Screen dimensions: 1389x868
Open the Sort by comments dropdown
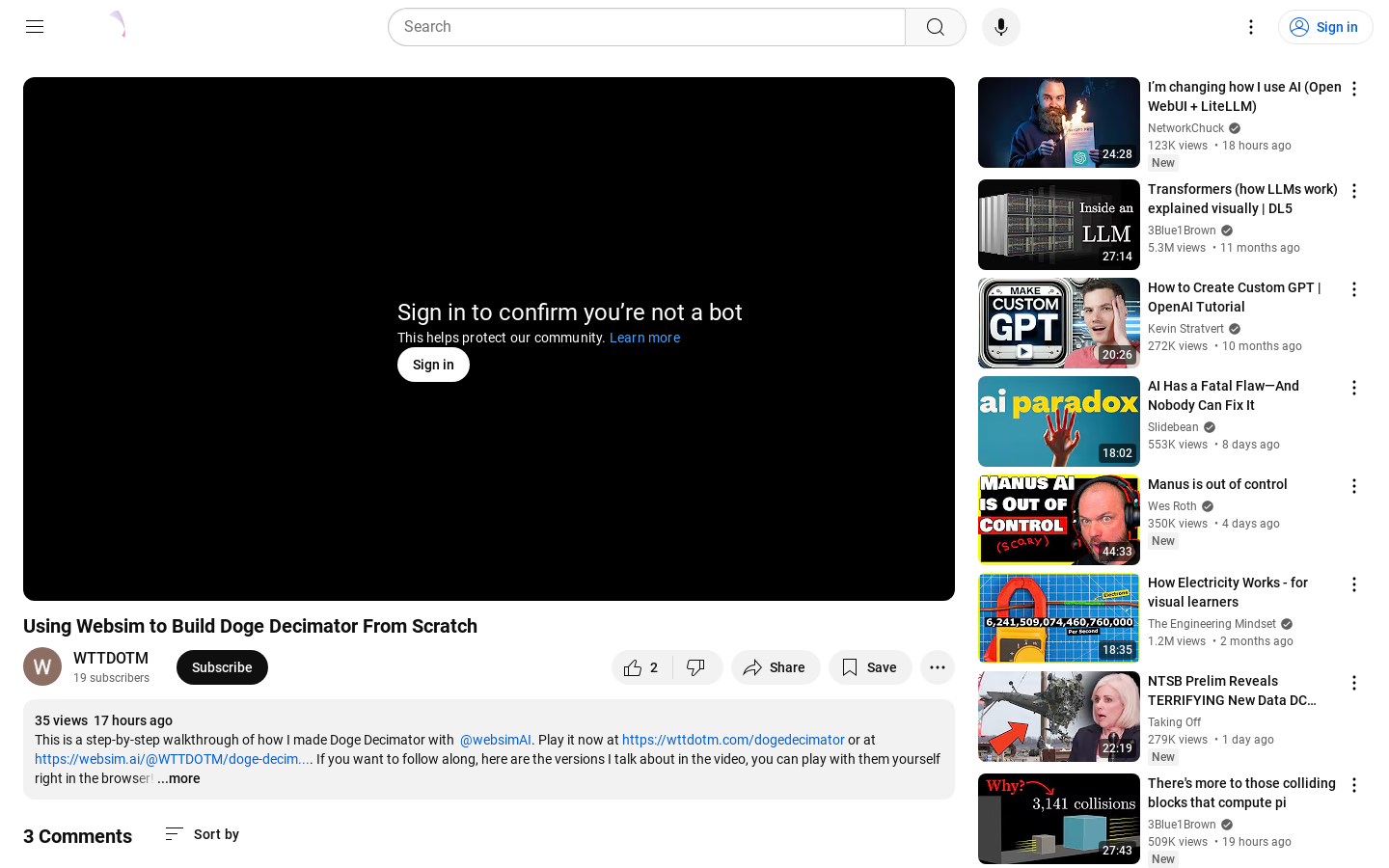tap(202, 834)
